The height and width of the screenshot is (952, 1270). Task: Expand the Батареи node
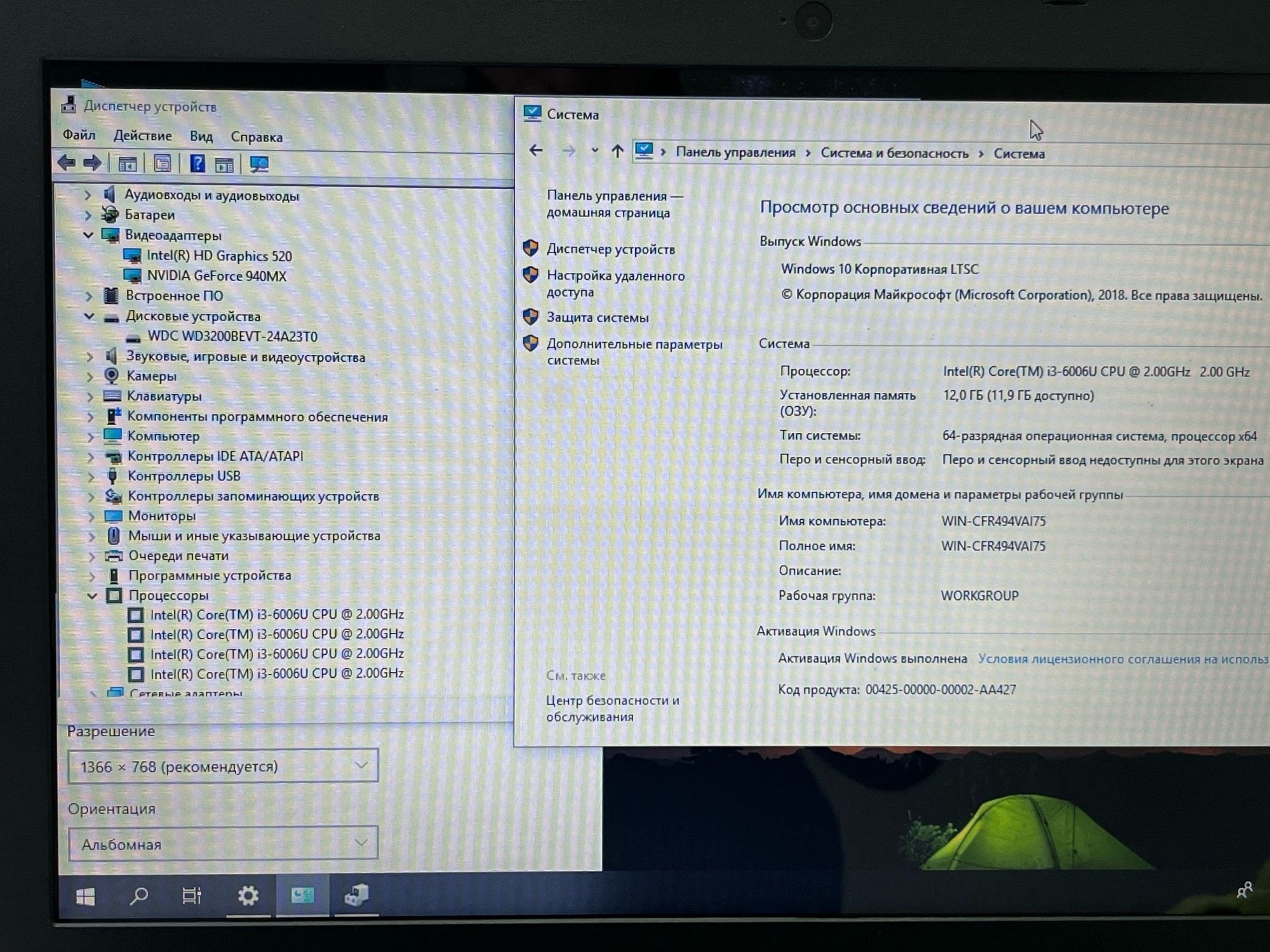tap(88, 215)
